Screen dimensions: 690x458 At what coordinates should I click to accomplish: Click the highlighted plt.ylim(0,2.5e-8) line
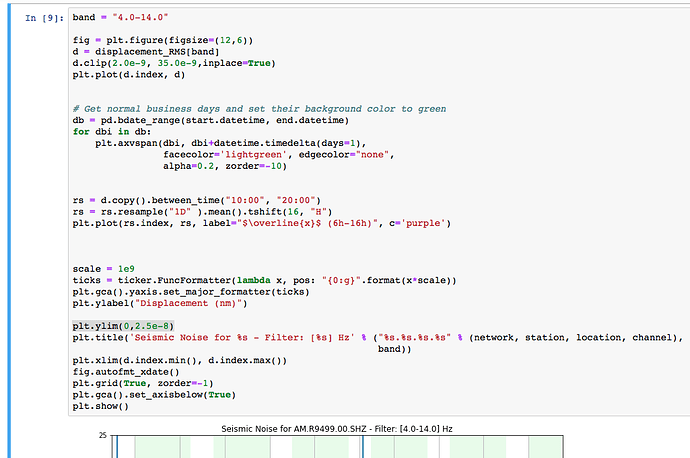click(x=123, y=326)
